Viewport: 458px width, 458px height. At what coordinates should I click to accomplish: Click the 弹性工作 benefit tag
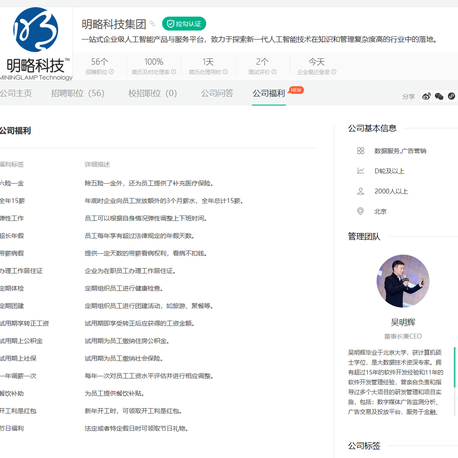coord(12,218)
